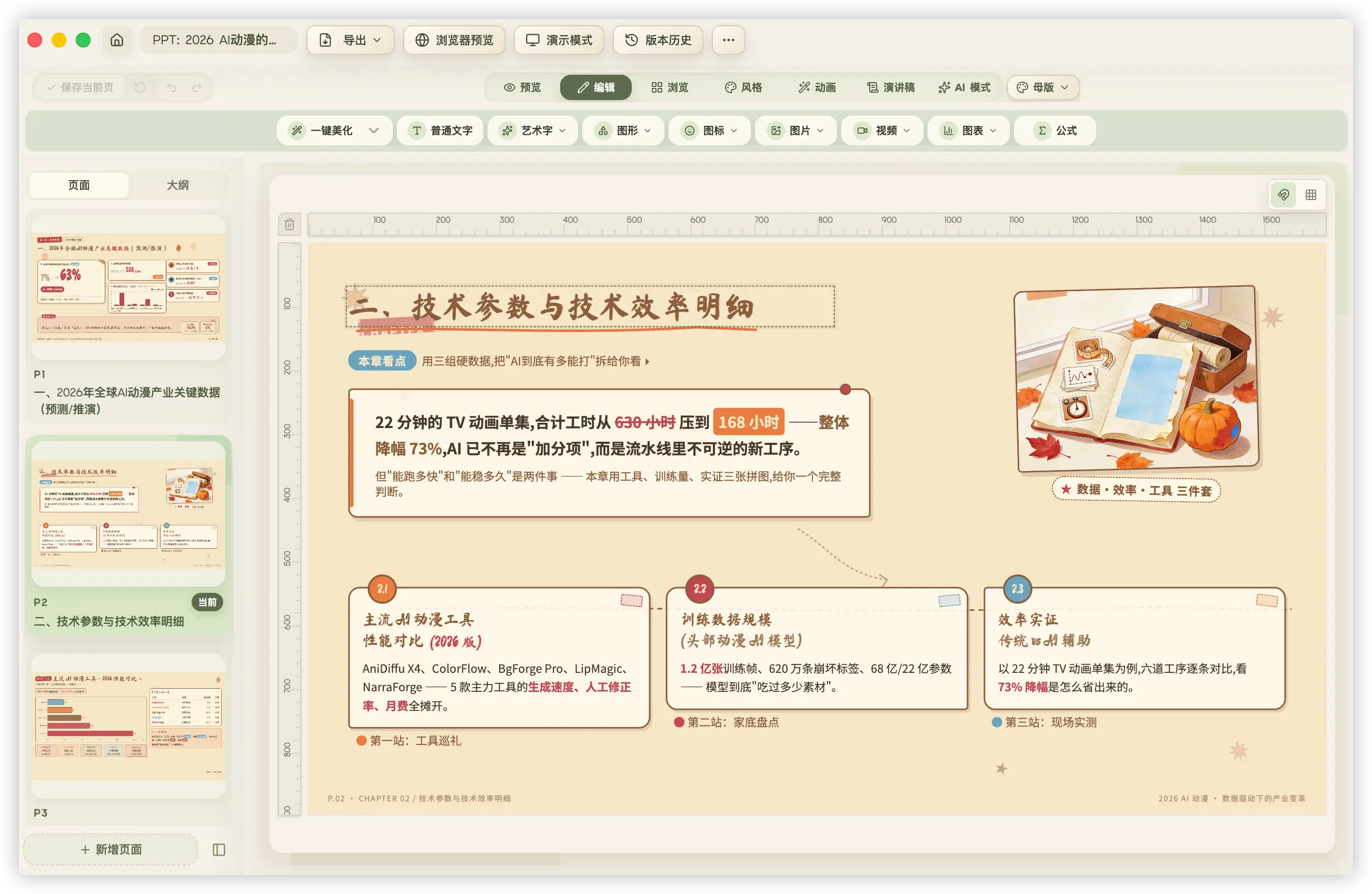
Task: Click 保存当前页 save button
Action: (x=79, y=87)
